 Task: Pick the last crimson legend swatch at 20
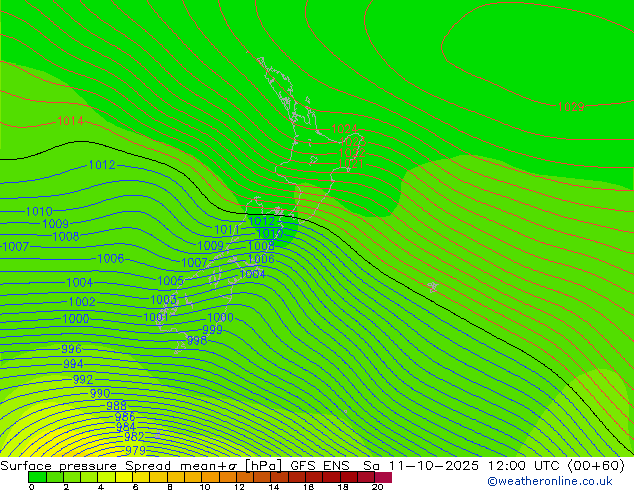tap(383, 477)
